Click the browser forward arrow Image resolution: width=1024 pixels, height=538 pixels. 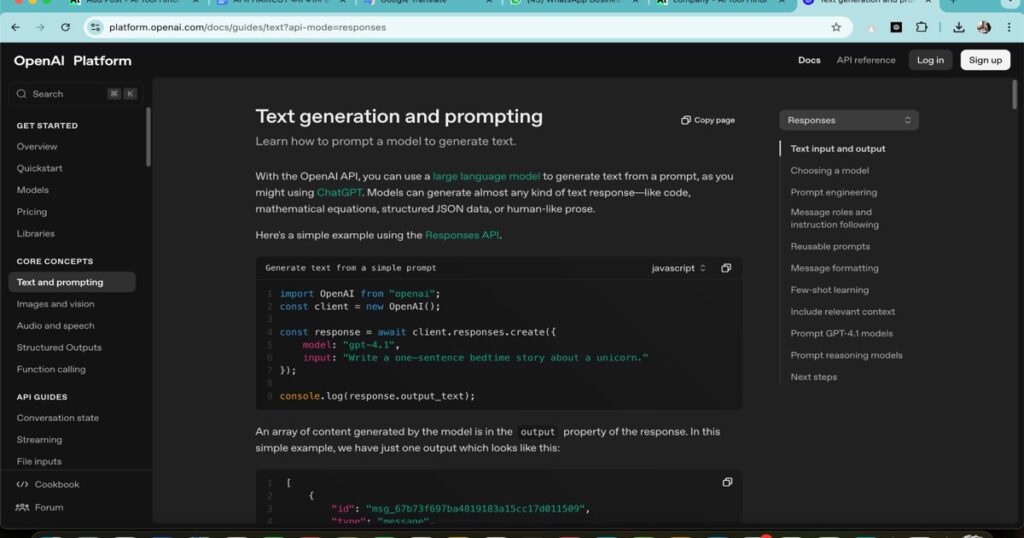click(x=40, y=27)
